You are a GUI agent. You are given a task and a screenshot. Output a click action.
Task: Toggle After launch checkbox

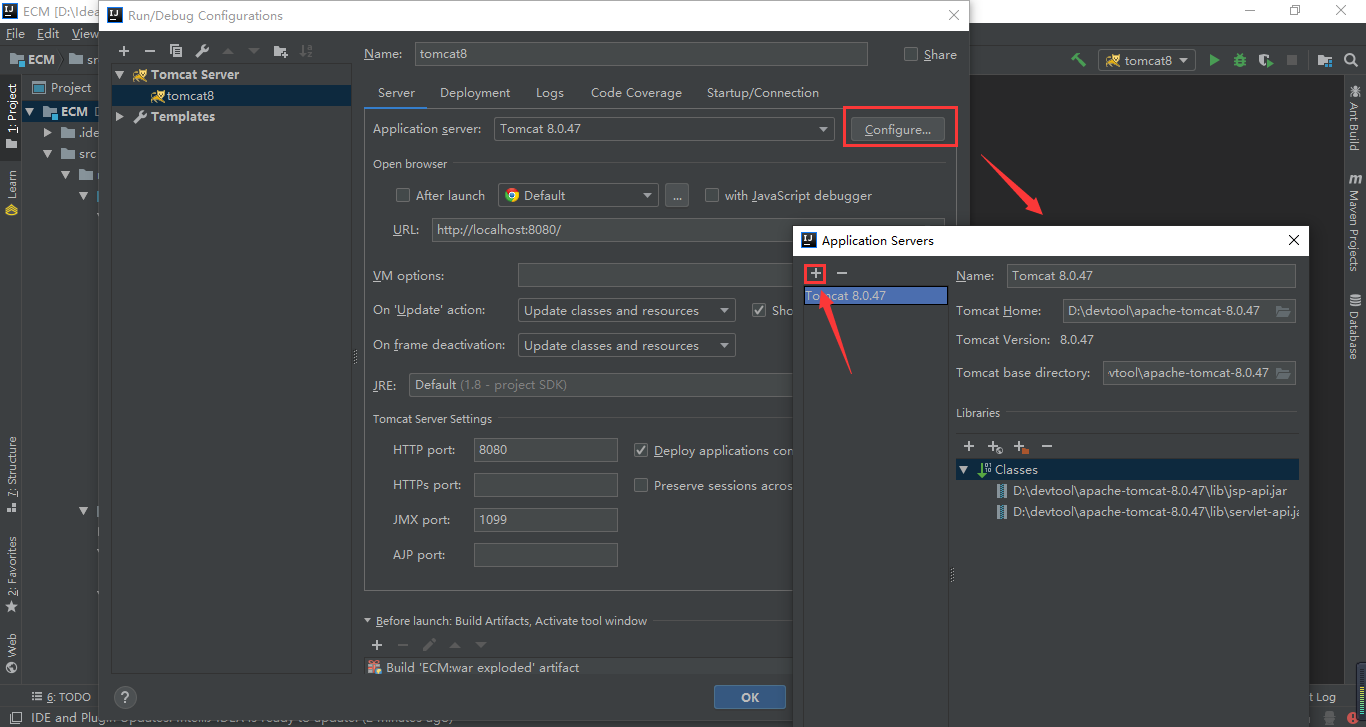tap(403, 195)
